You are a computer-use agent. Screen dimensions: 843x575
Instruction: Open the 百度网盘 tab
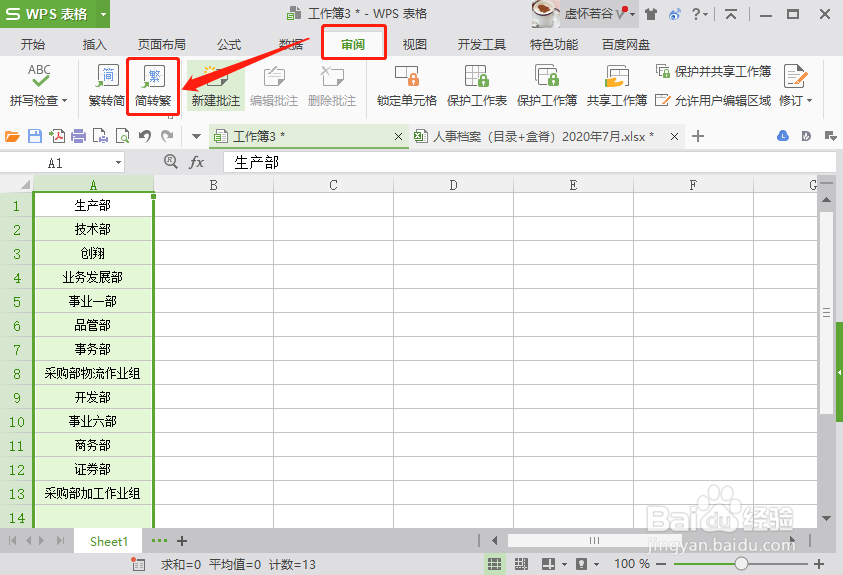click(626, 45)
